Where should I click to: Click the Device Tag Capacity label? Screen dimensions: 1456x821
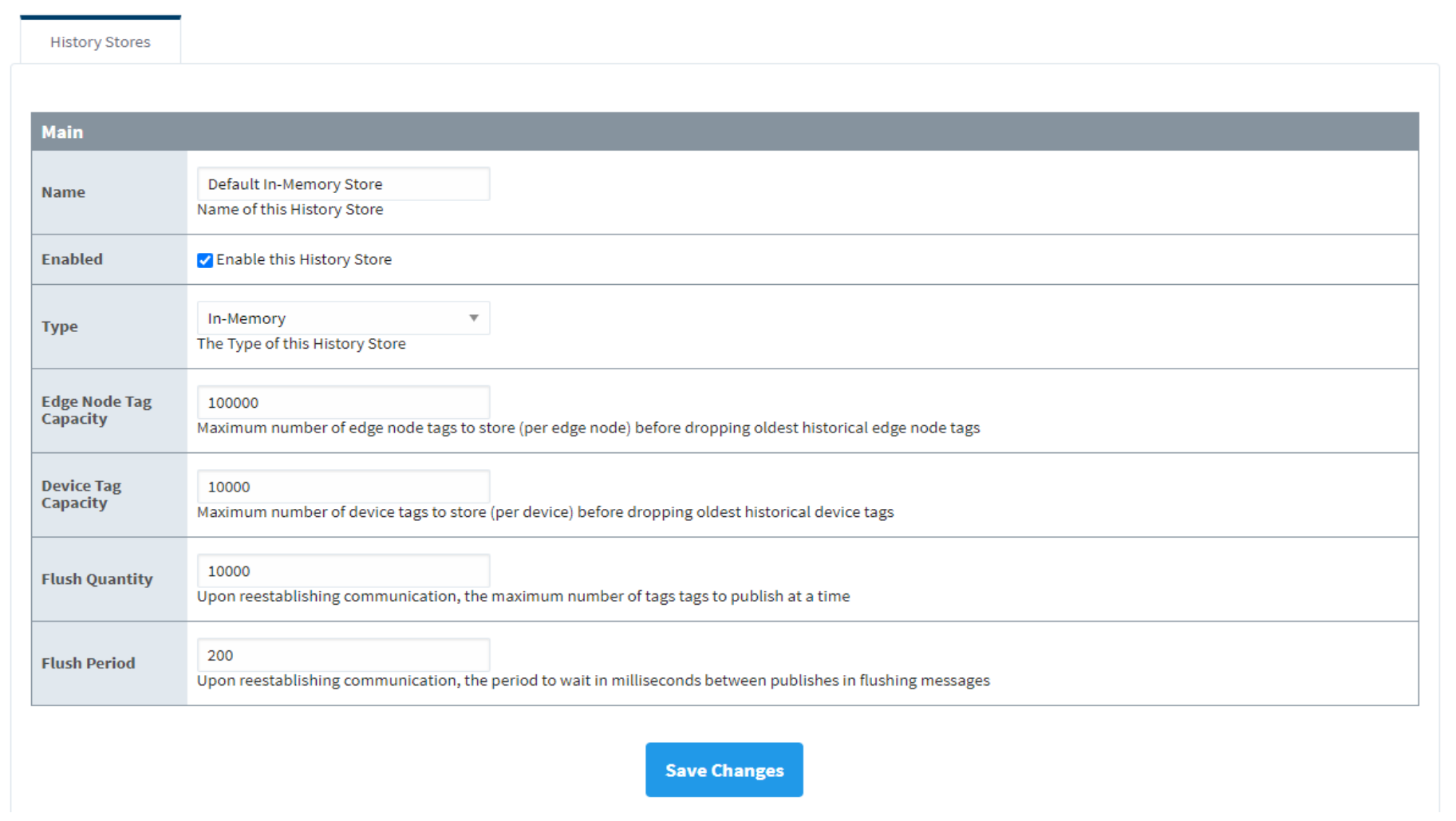coord(81,494)
